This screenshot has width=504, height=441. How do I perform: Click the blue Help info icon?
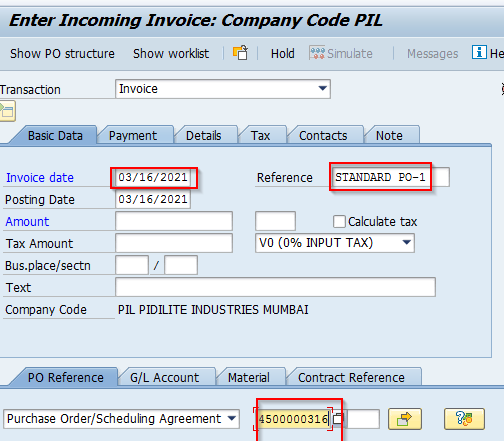(x=479, y=52)
